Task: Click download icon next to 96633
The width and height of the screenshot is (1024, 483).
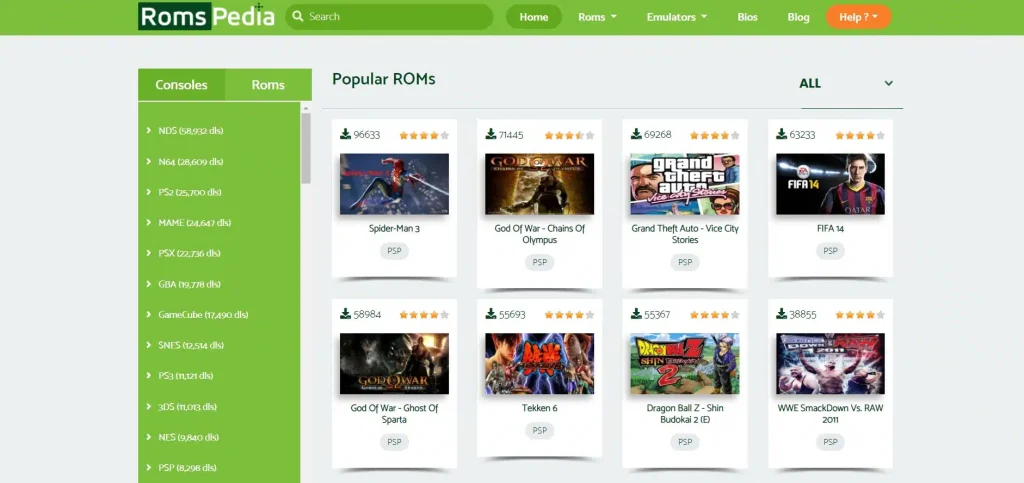Action: 345,134
